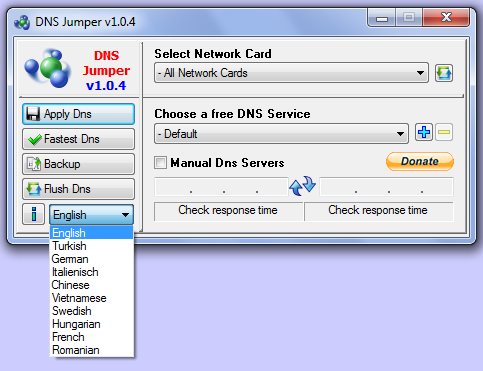The image size is (483, 371).
Task: Remove a DNS server with the yellow minus icon
Action: 444,132
